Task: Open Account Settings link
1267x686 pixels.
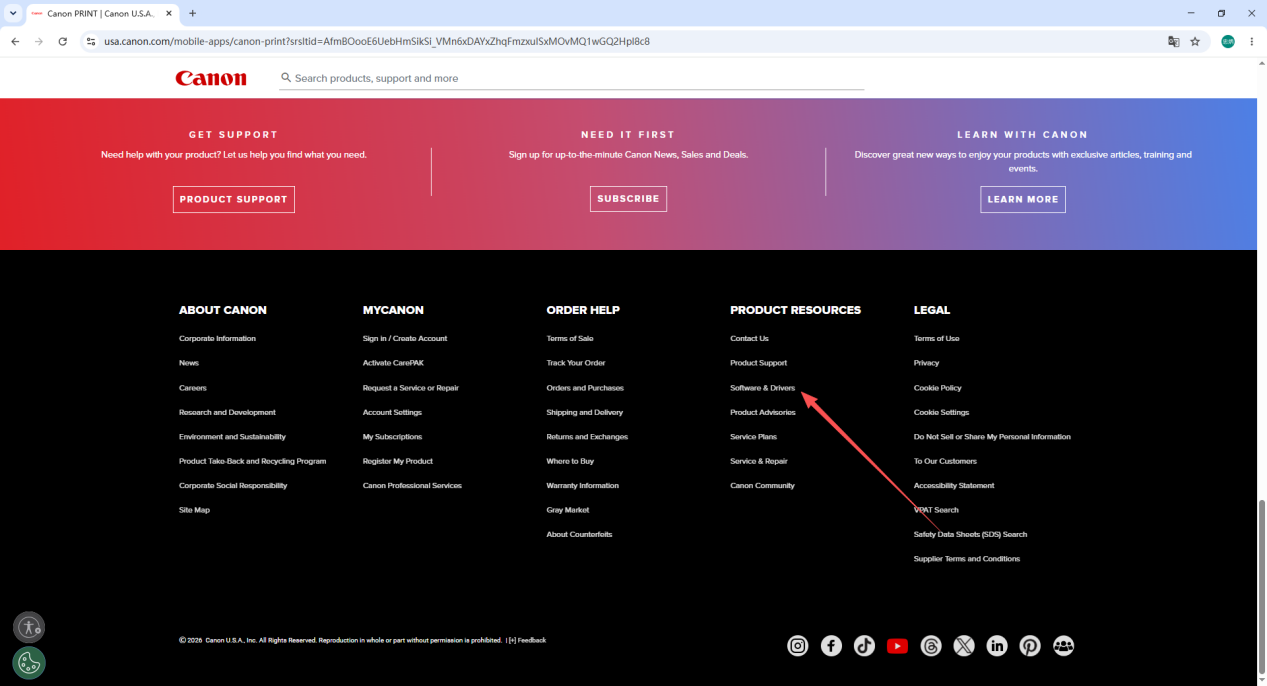Action: tap(392, 412)
